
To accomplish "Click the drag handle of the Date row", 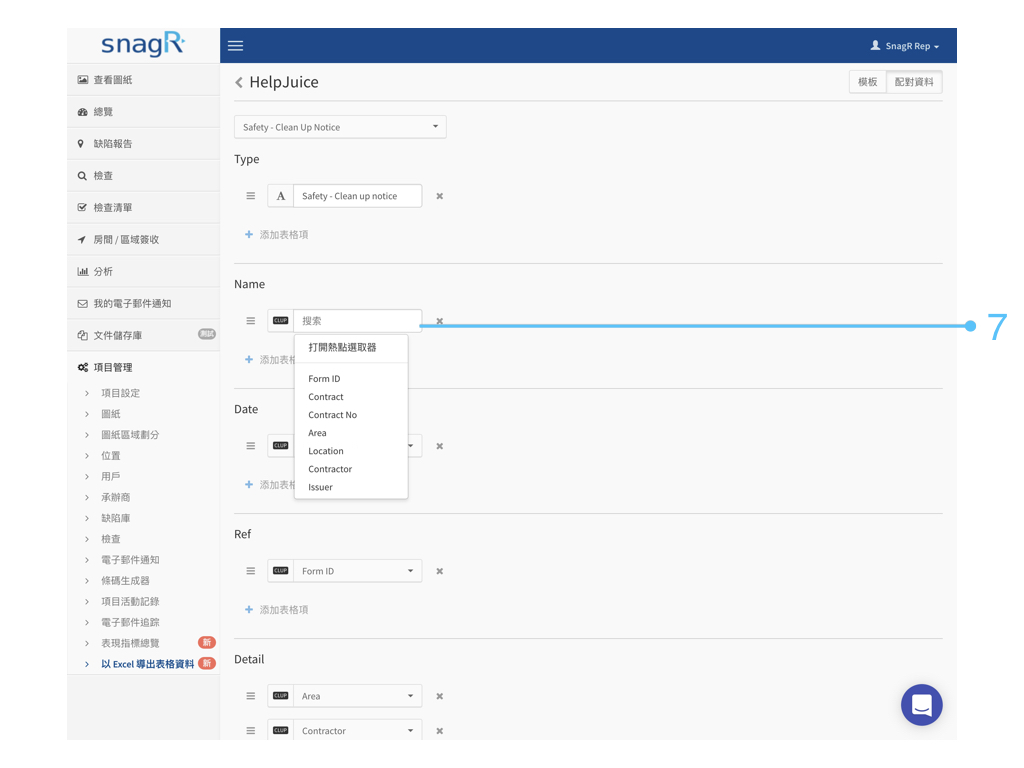I will click(251, 446).
